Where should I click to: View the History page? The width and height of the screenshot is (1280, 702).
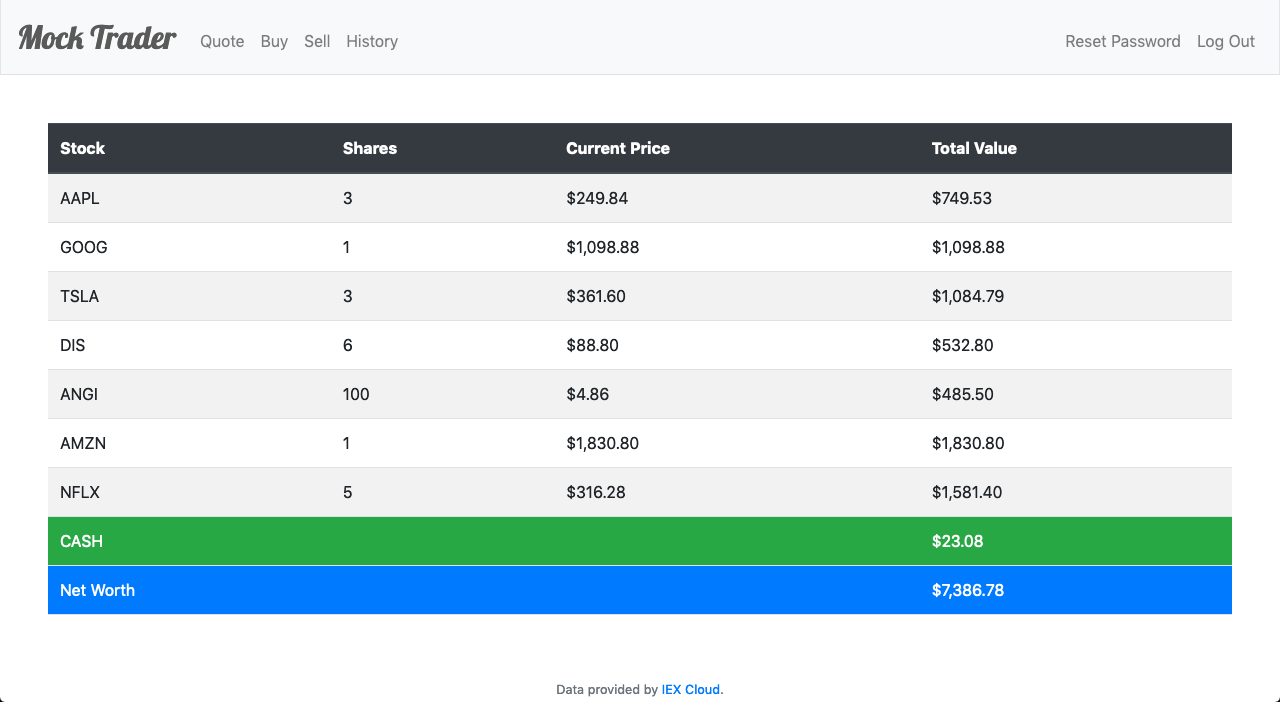(372, 41)
